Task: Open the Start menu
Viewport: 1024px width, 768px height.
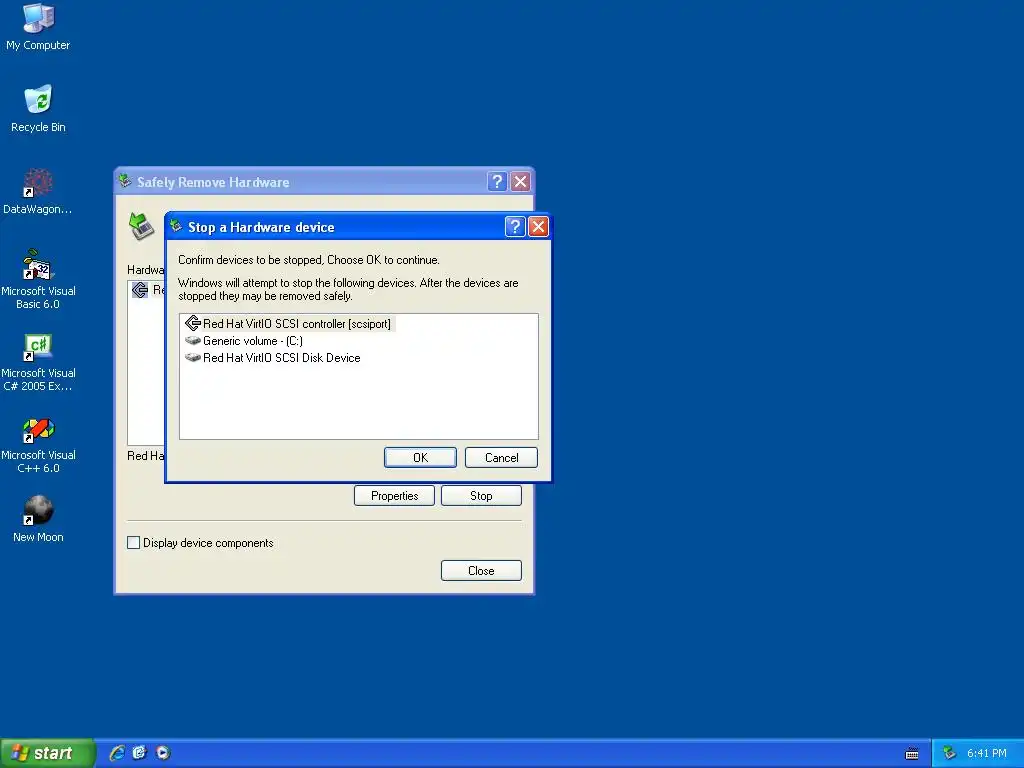Action: point(47,753)
